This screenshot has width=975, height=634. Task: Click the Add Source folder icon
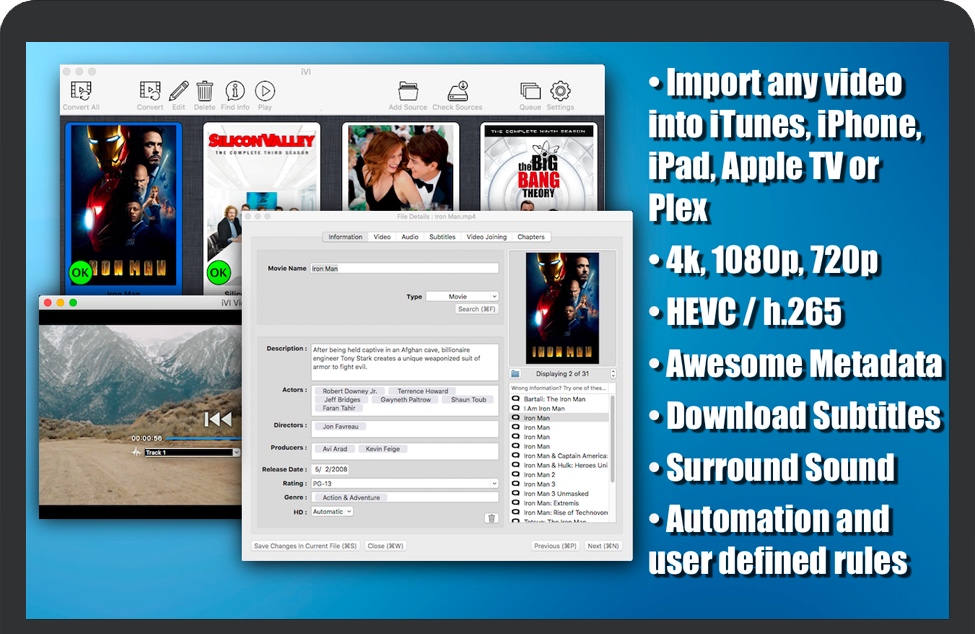point(408,91)
